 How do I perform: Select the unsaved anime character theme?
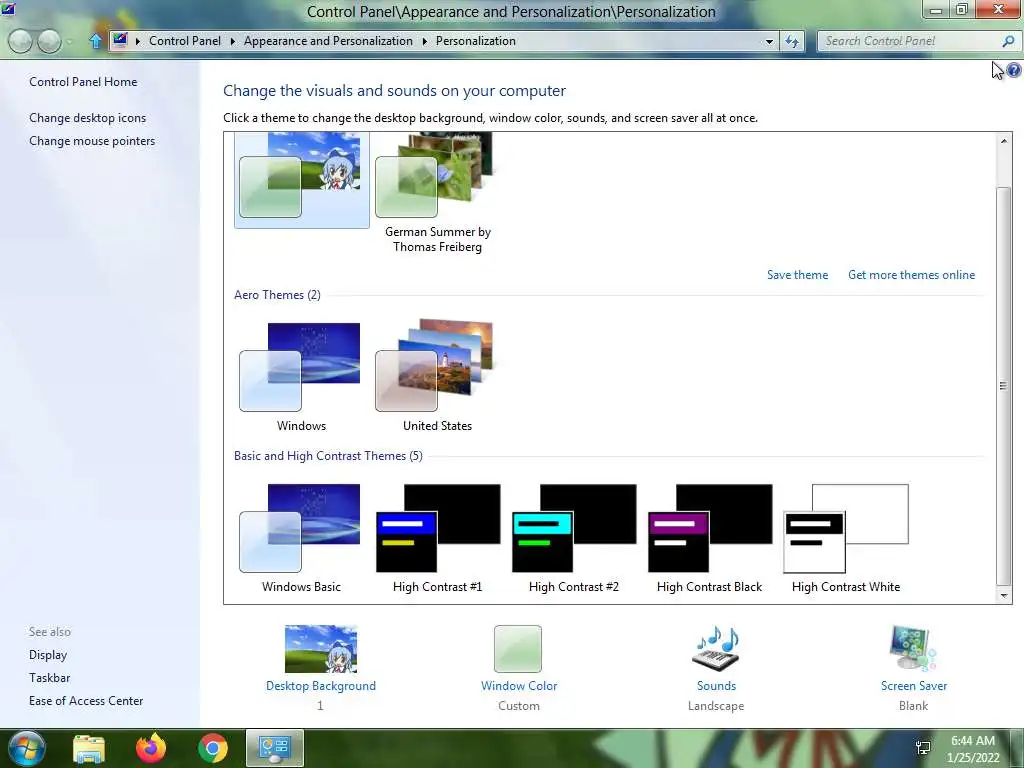(x=301, y=180)
